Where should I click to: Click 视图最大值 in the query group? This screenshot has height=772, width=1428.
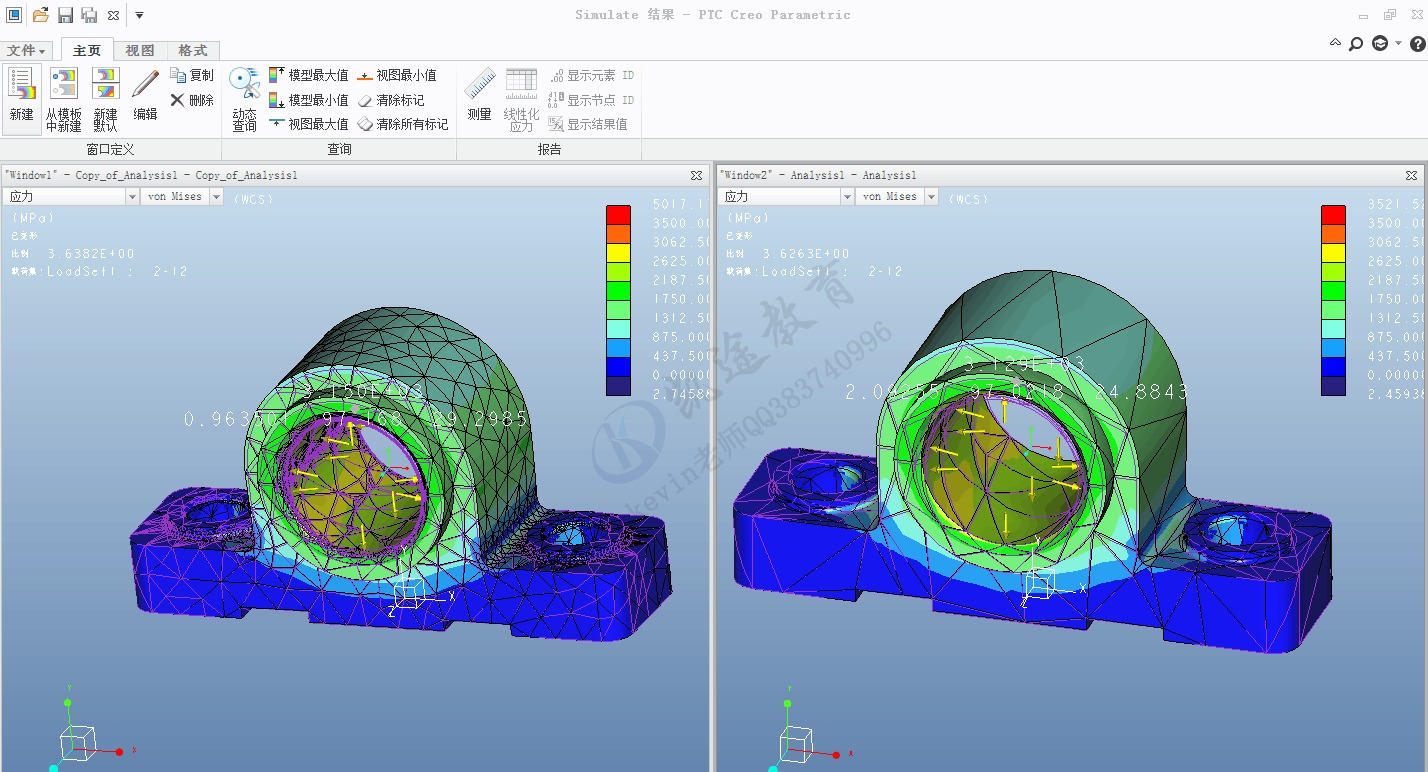tap(308, 124)
